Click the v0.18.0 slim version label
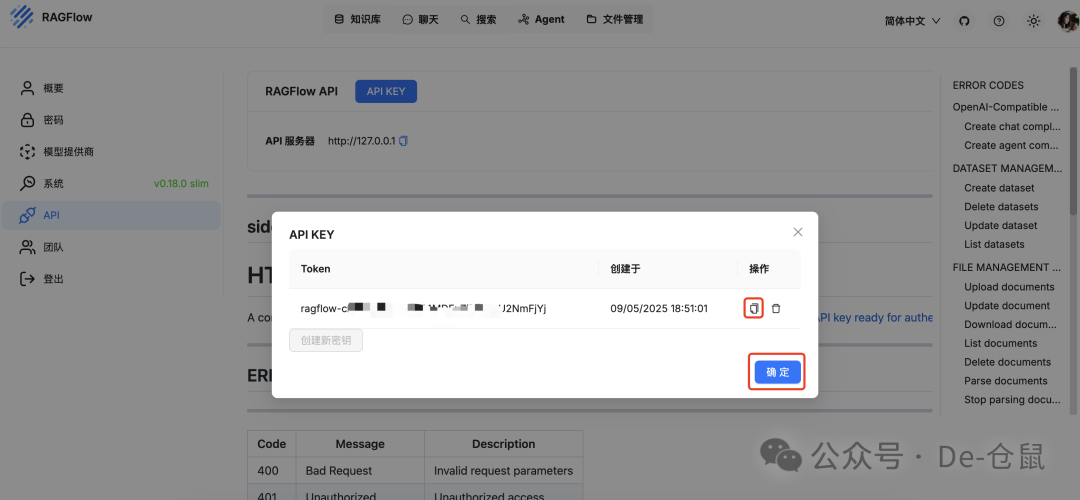The width and height of the screenshot is (1080, 500). coord(181,184)
